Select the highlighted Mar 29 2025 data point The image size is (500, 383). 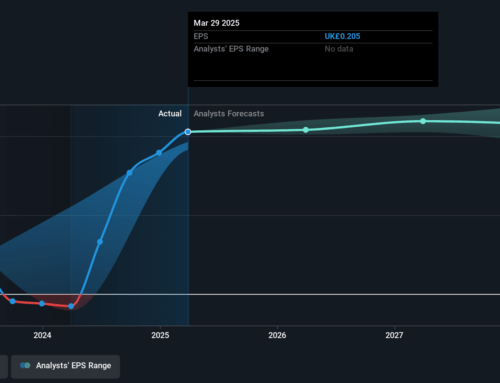pos(188,132)
